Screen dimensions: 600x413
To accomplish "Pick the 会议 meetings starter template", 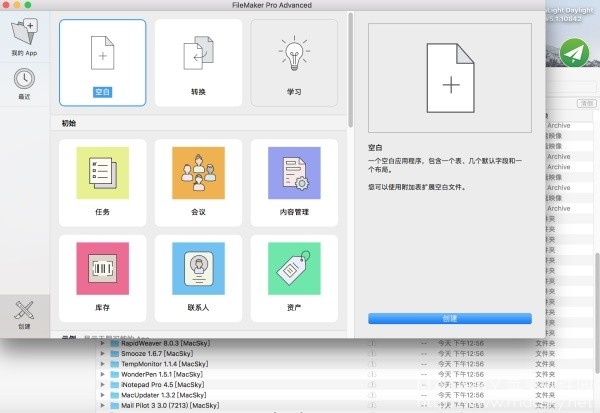I will 198,183.
